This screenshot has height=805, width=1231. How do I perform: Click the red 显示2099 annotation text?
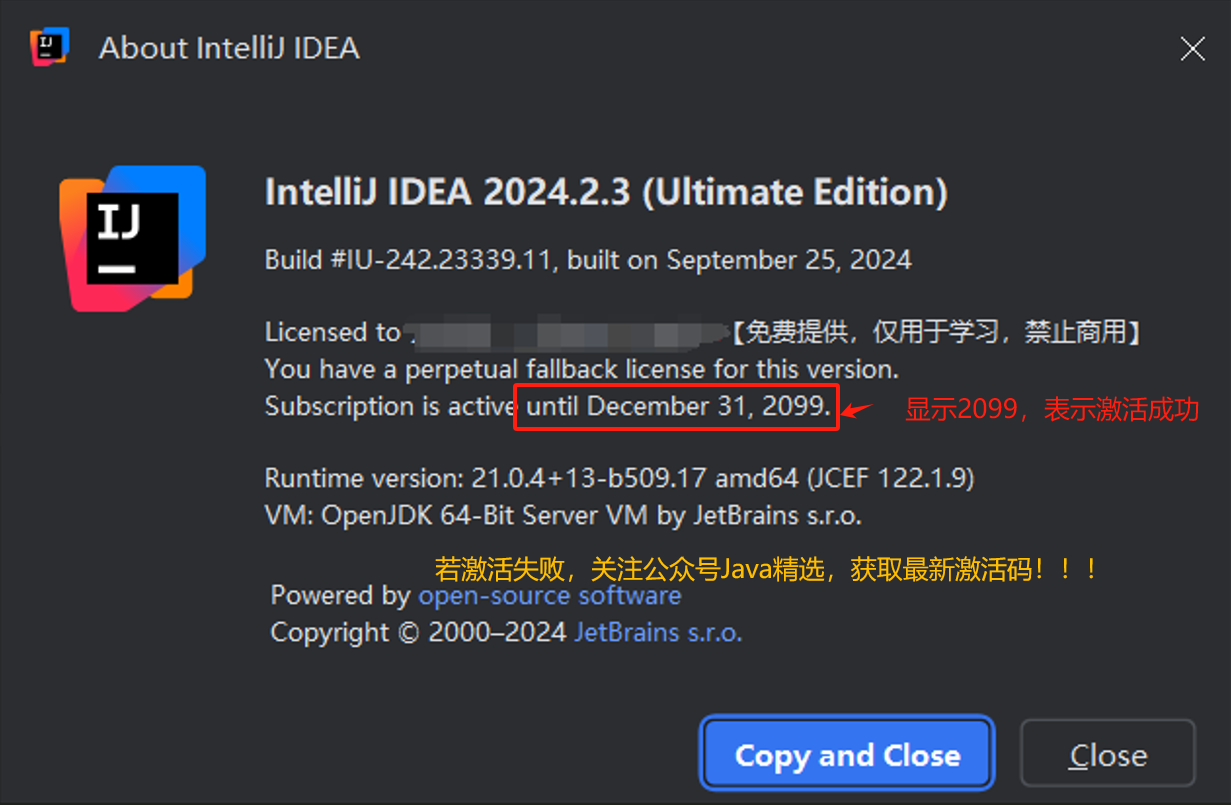(x=1051, y=410)
